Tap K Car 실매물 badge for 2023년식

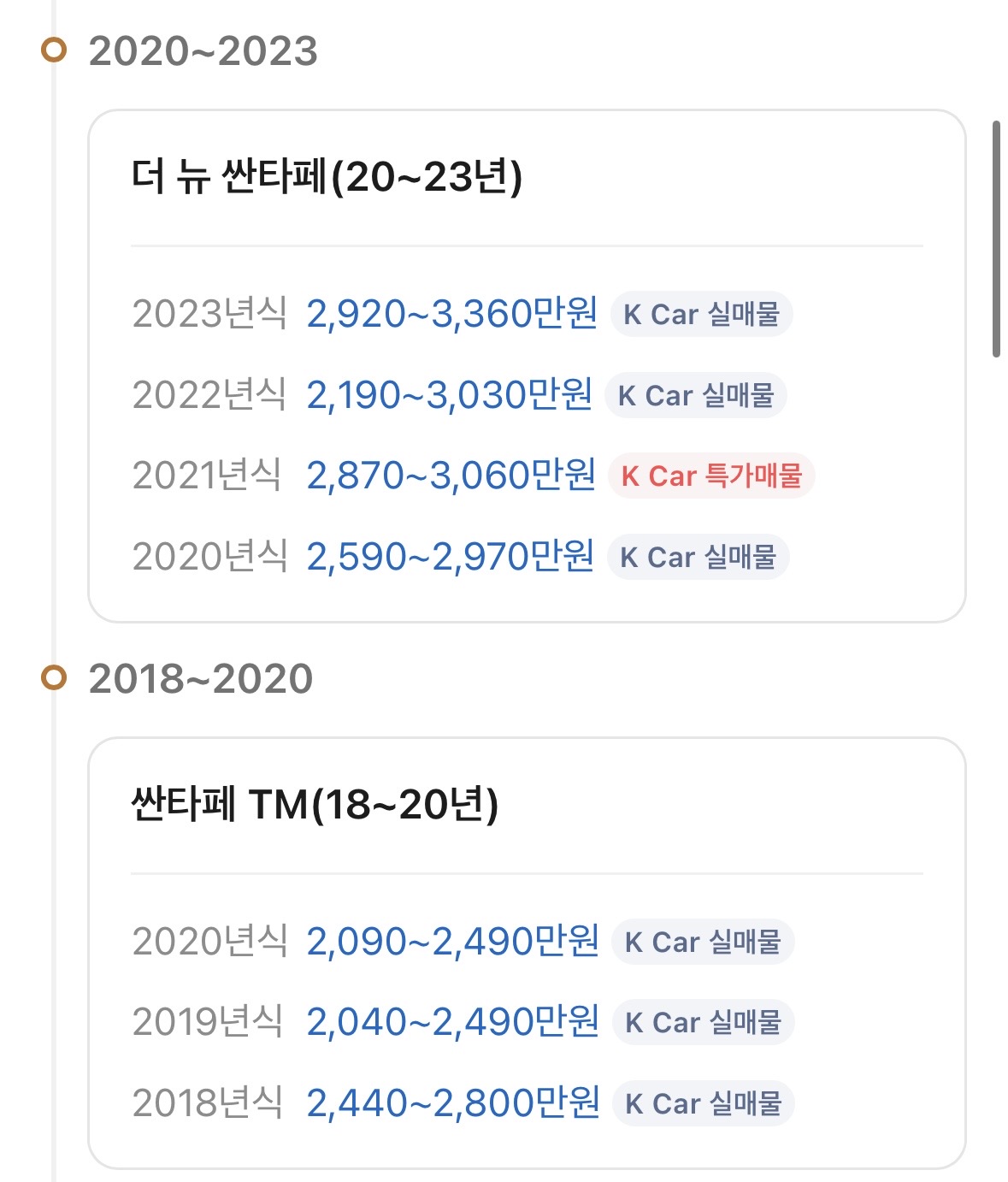[701, 314]
